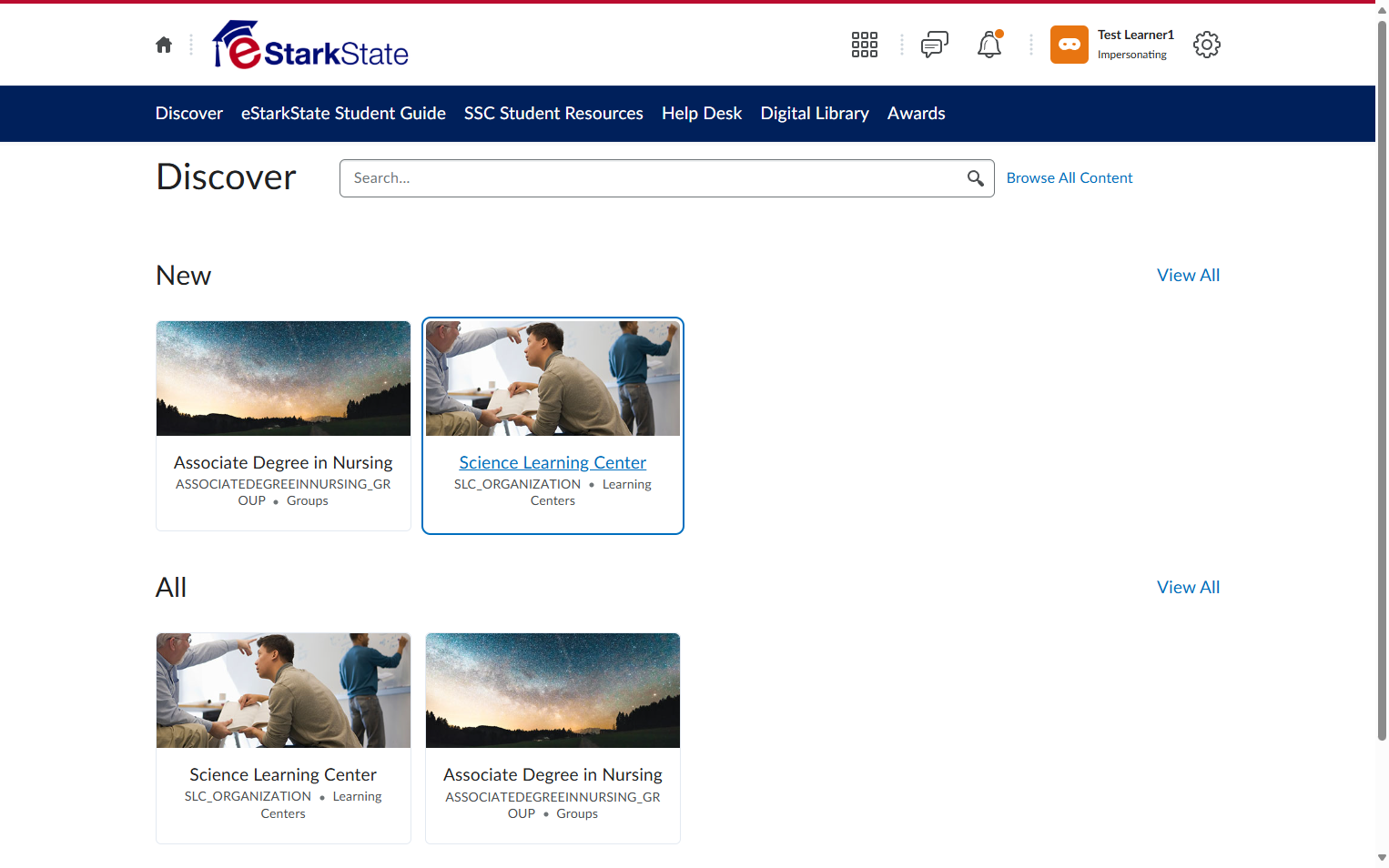
Task: Click View All beside the New section
Action: coord(1188,276)
